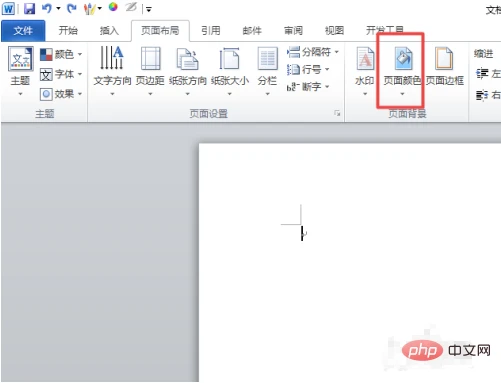Open the 纸张大小 (Paper Size) button
The height and width of the screenshot is (383, 501).
click(230, 71)
